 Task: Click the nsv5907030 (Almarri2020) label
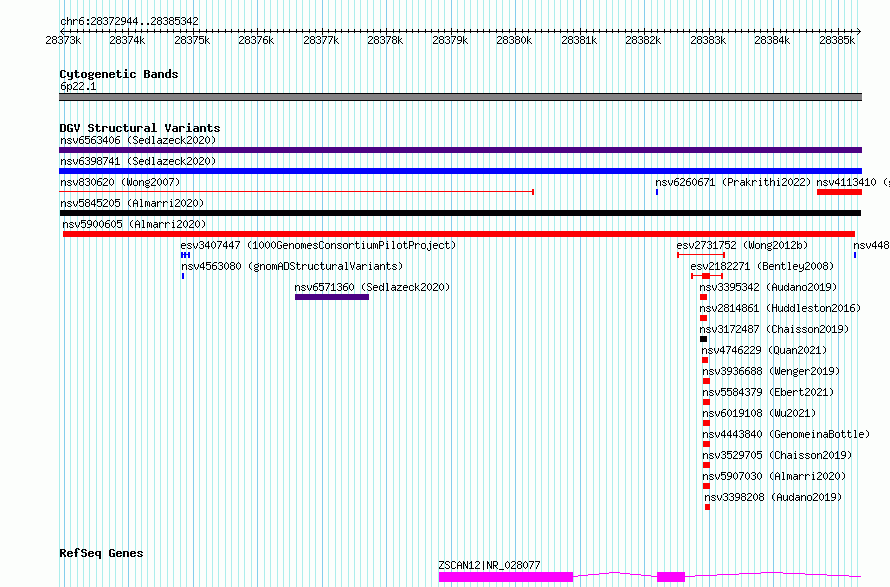(x=774, y=476)
